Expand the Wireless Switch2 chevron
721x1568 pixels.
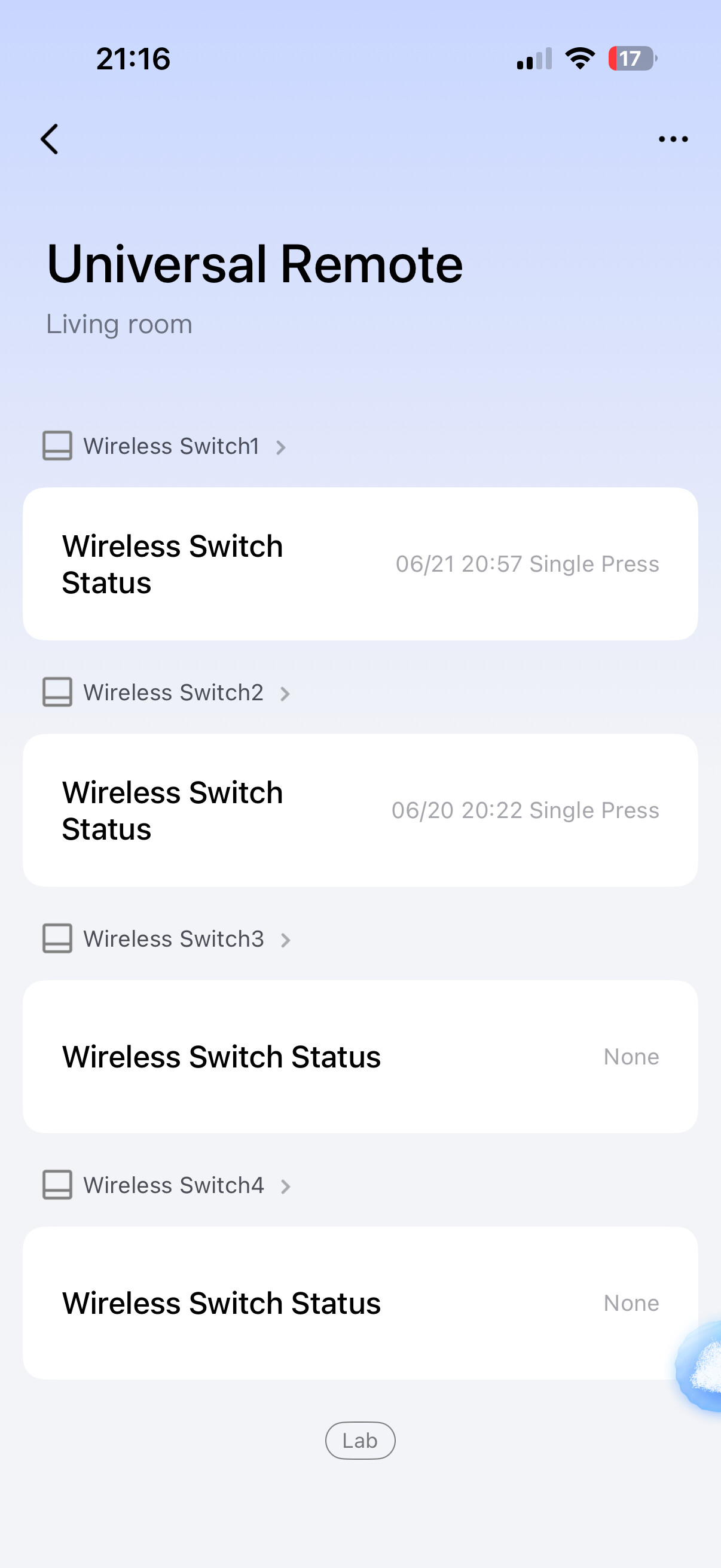coord(285,694)
